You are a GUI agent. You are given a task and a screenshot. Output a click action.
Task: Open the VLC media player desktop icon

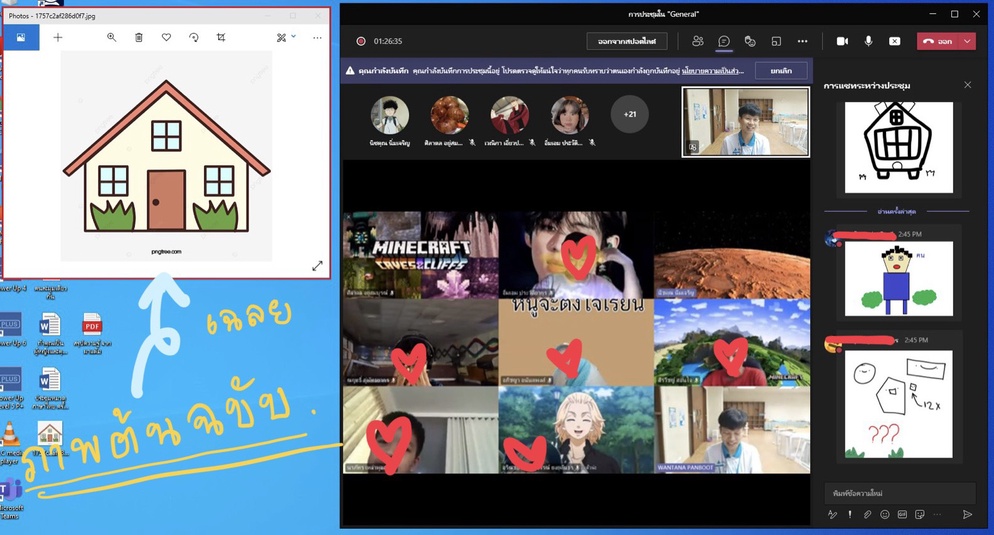click(x=10, y=442)
